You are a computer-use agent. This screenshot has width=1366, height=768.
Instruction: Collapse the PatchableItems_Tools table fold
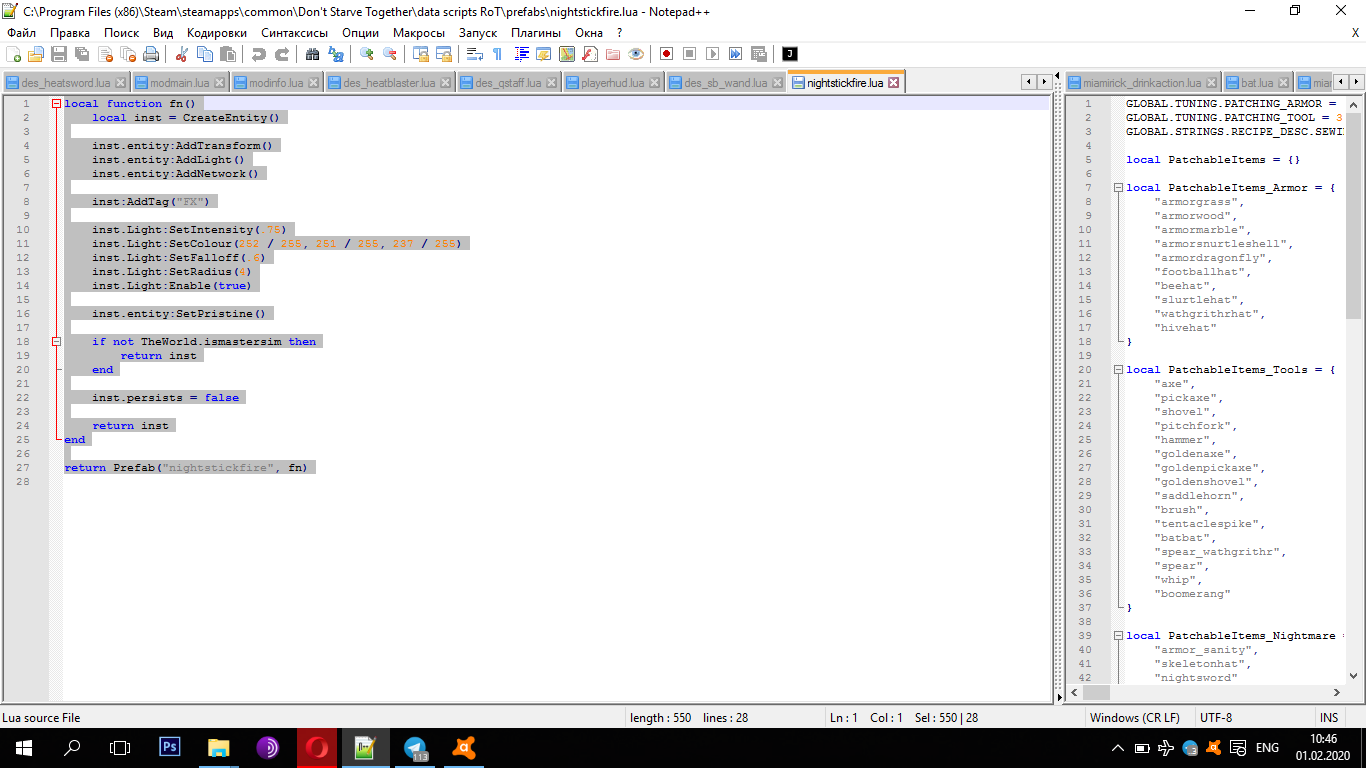pyautogui.click(x=1118, y=370)
